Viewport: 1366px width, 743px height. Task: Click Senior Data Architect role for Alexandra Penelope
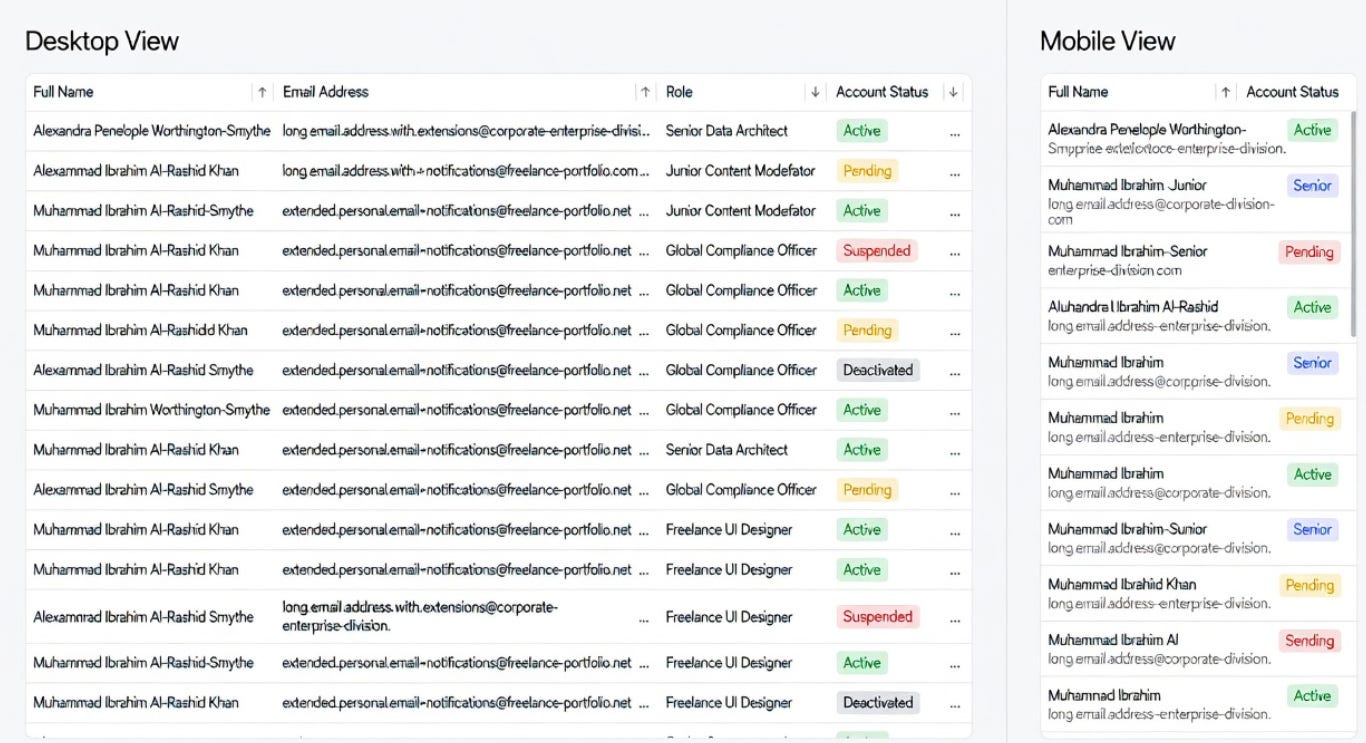point(727,131)
